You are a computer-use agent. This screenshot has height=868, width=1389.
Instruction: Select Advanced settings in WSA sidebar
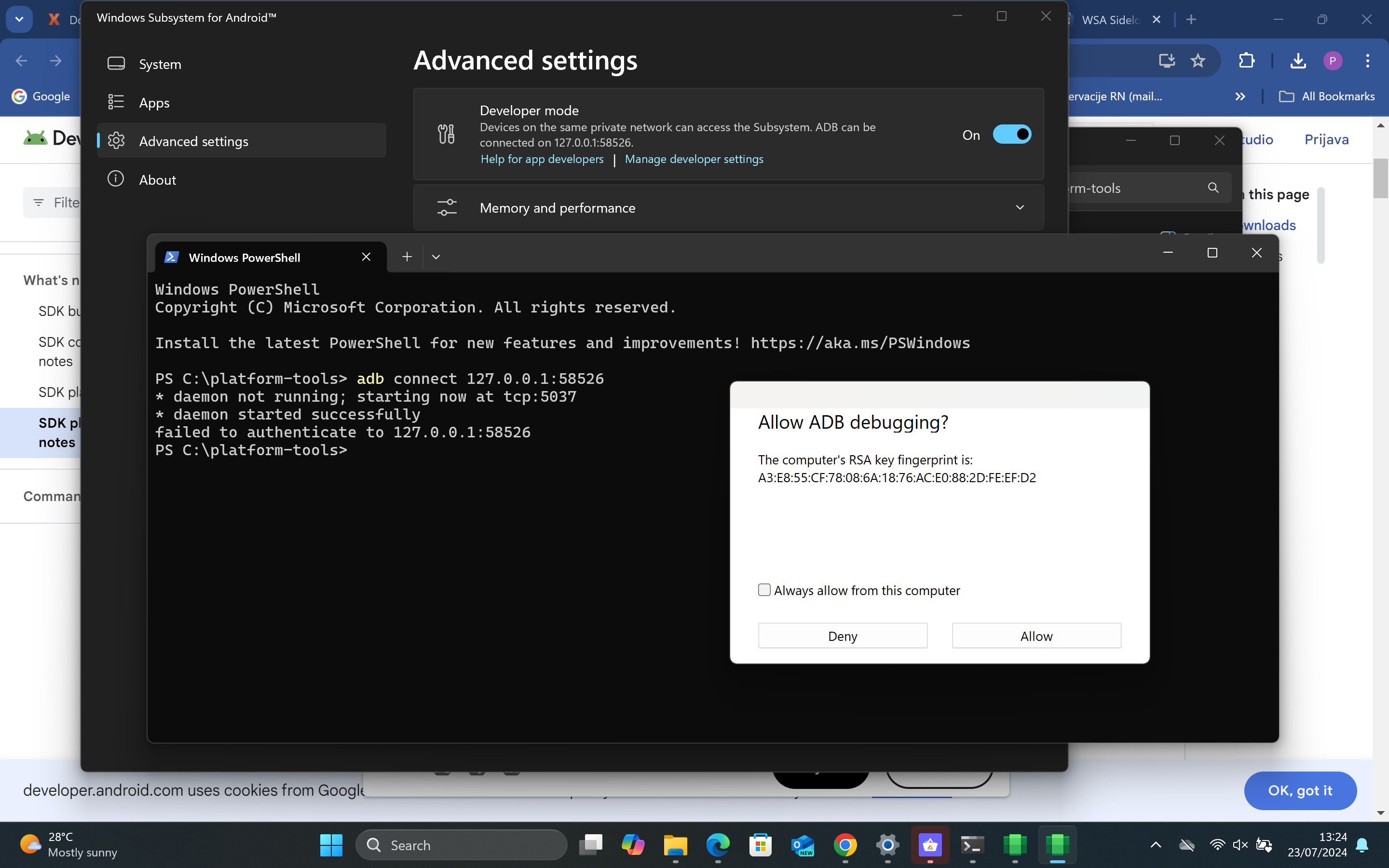coord(241,141)
